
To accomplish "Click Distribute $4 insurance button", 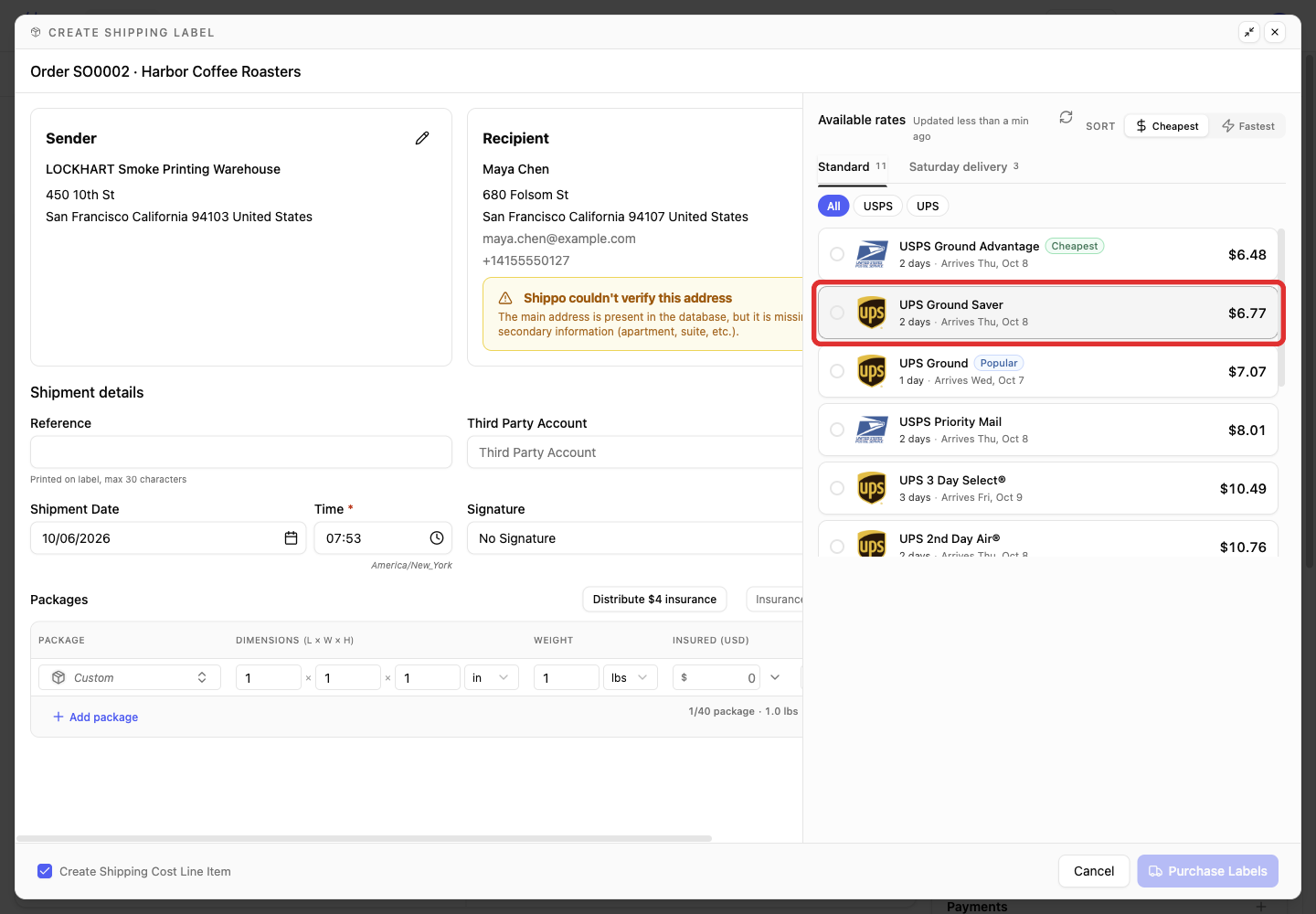I will click(654, 600).
